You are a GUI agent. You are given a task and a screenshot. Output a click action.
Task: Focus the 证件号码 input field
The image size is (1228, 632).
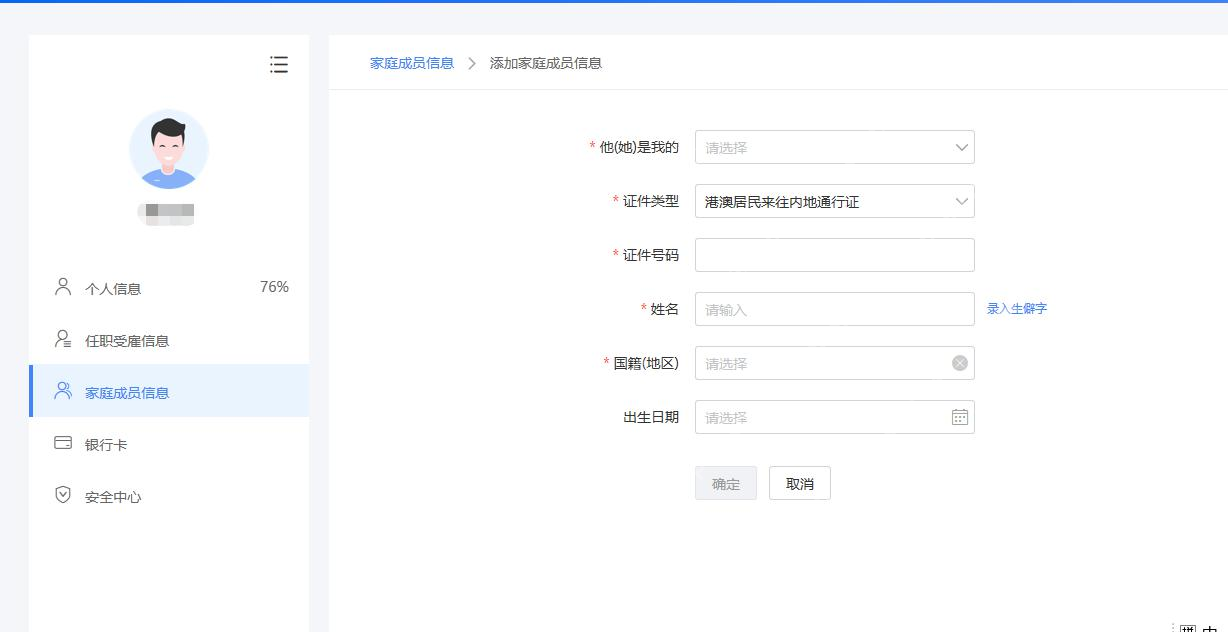pos(835,255)
